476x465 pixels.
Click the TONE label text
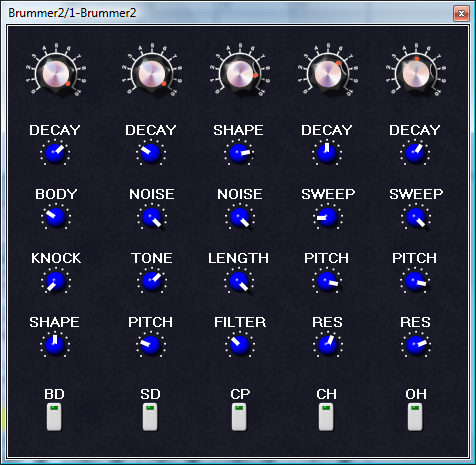[152, 258]
